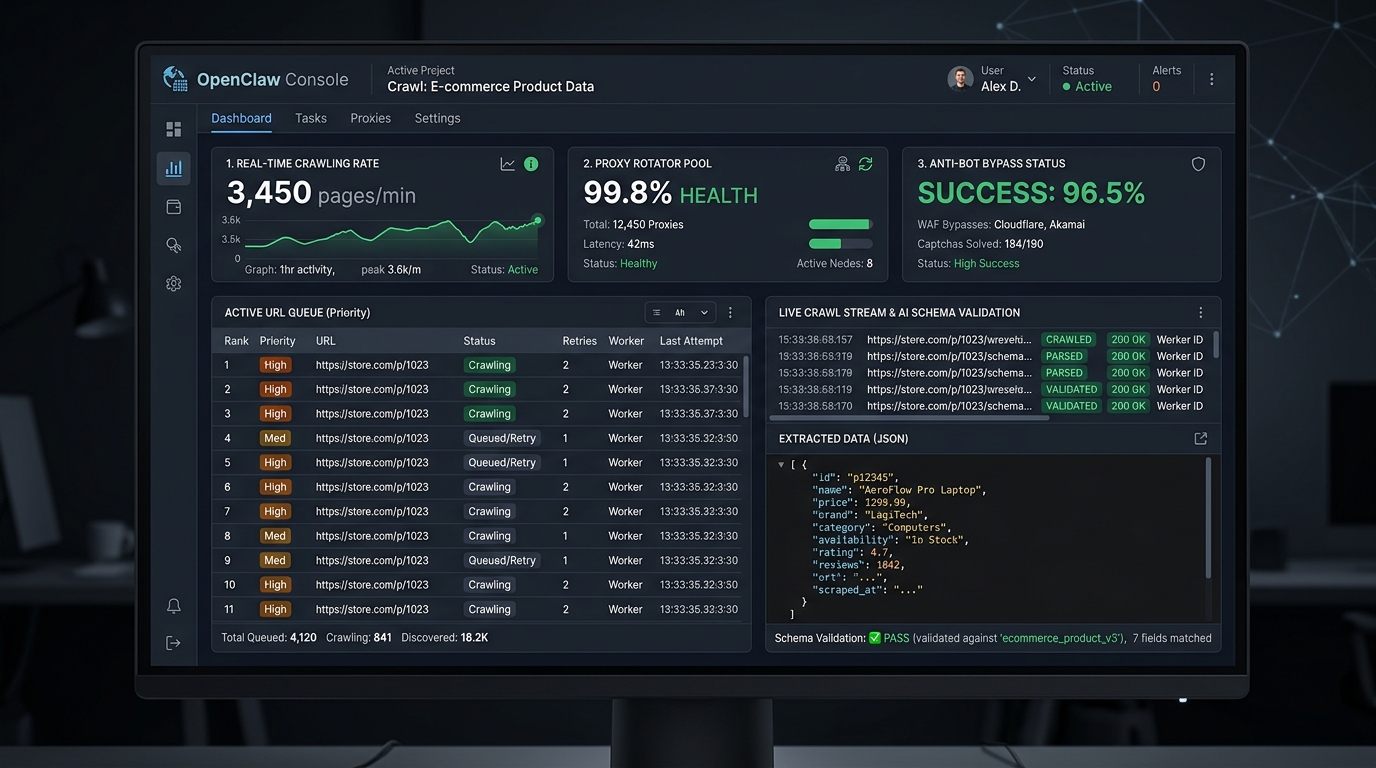
Task: Click the line chart icon in Crawling Rate card
Action: (x=508, y=164)
